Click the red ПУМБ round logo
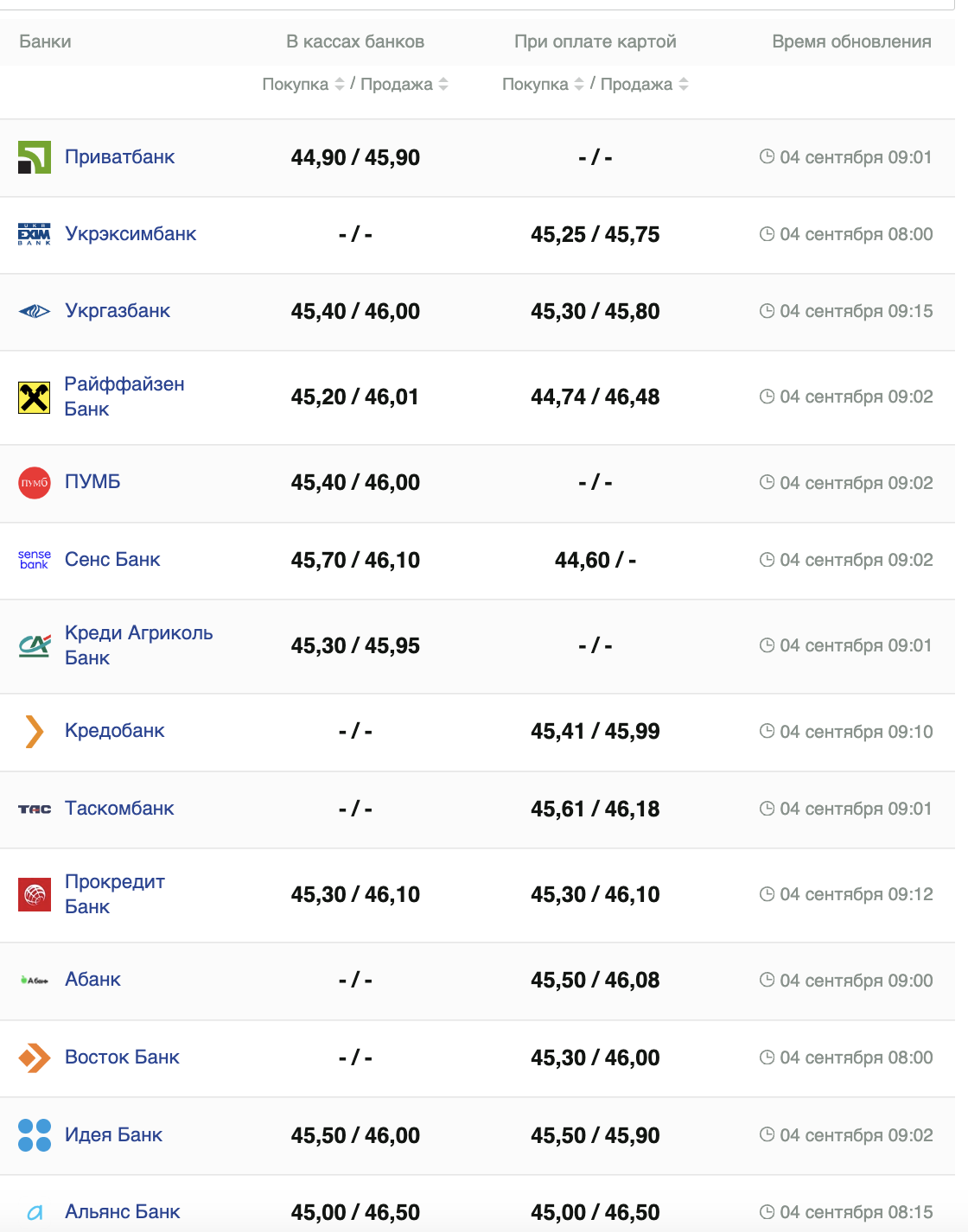Image resolution: width=968 pixels, height=1232 pixels. click(35, 482)
